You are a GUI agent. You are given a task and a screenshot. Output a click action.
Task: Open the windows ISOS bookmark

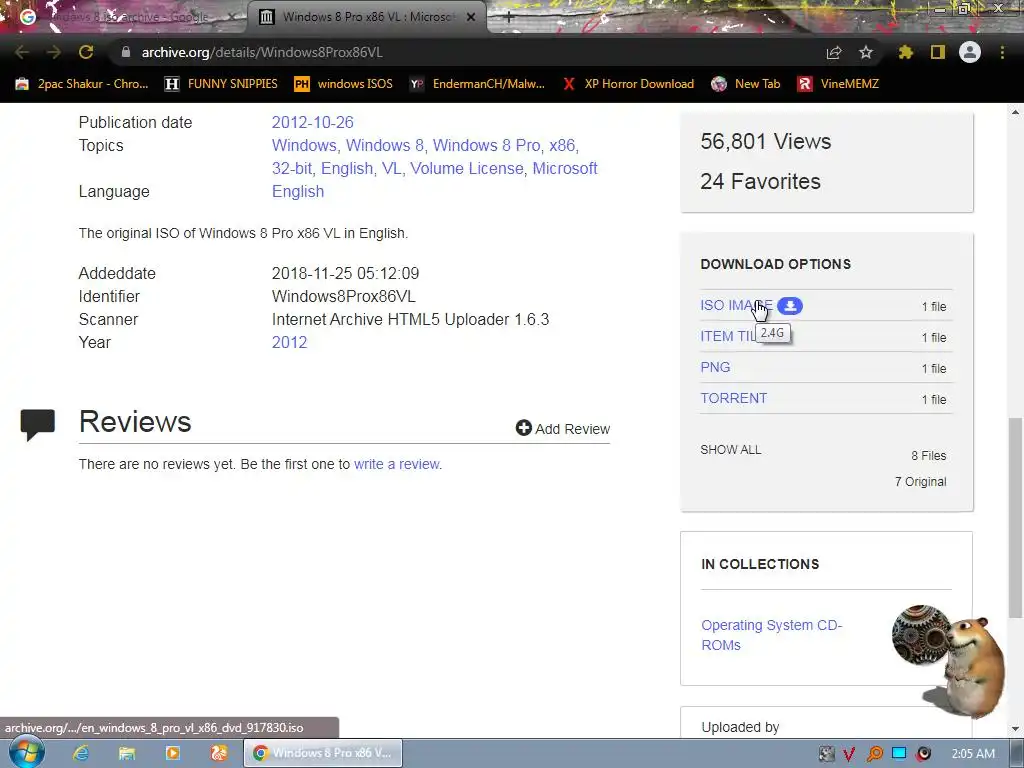[344, 84]
